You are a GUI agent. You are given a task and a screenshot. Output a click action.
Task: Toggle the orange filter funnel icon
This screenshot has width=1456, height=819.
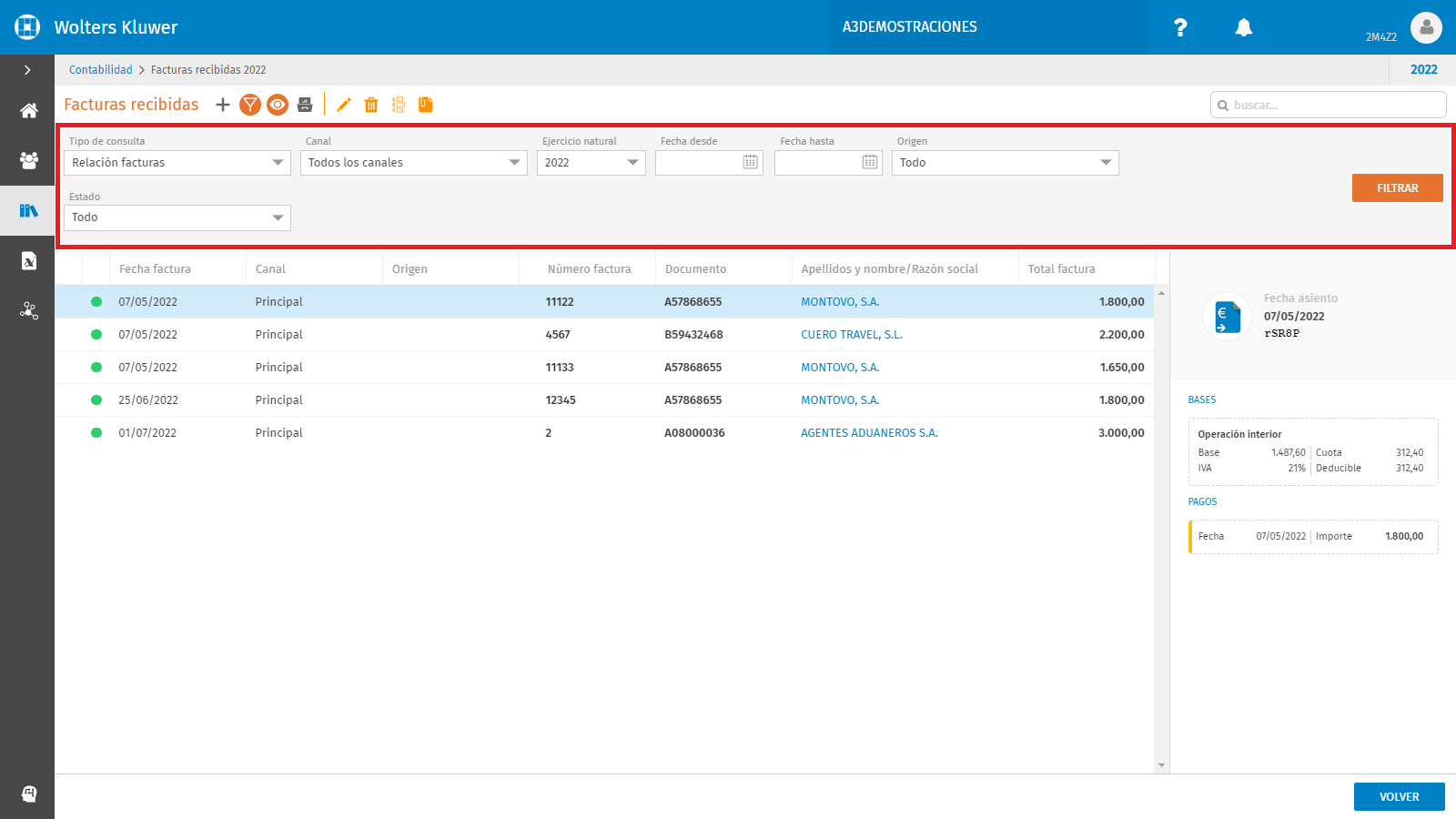tap(250, 105)
